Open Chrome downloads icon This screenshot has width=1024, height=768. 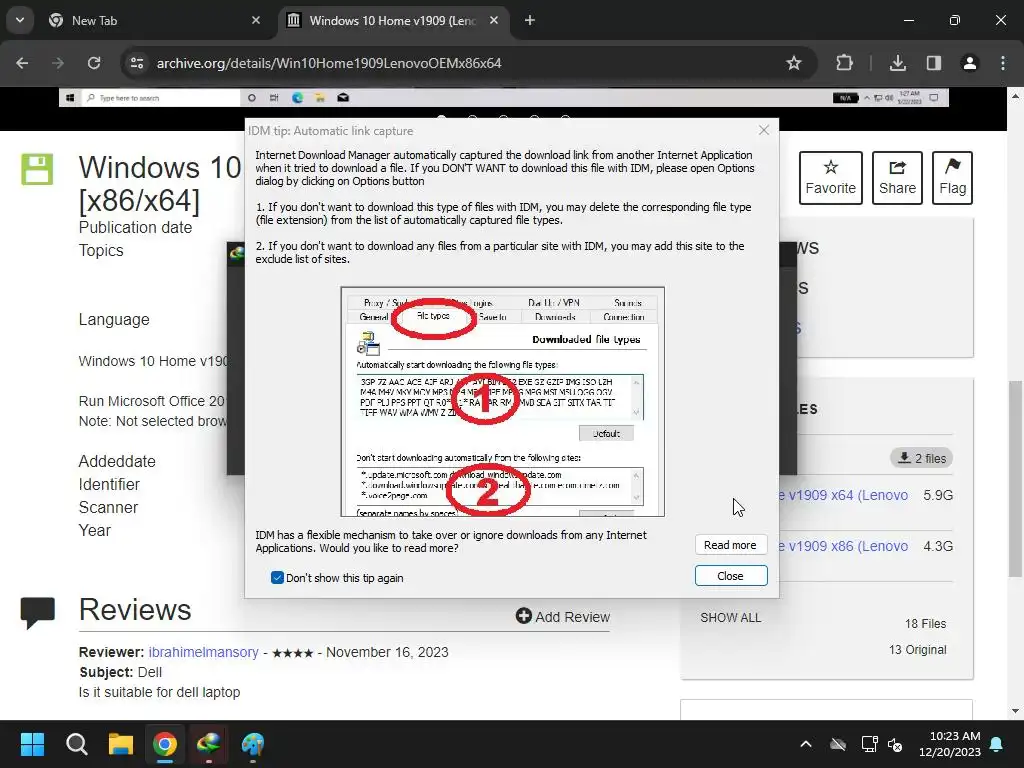click(x=897, y=63)
